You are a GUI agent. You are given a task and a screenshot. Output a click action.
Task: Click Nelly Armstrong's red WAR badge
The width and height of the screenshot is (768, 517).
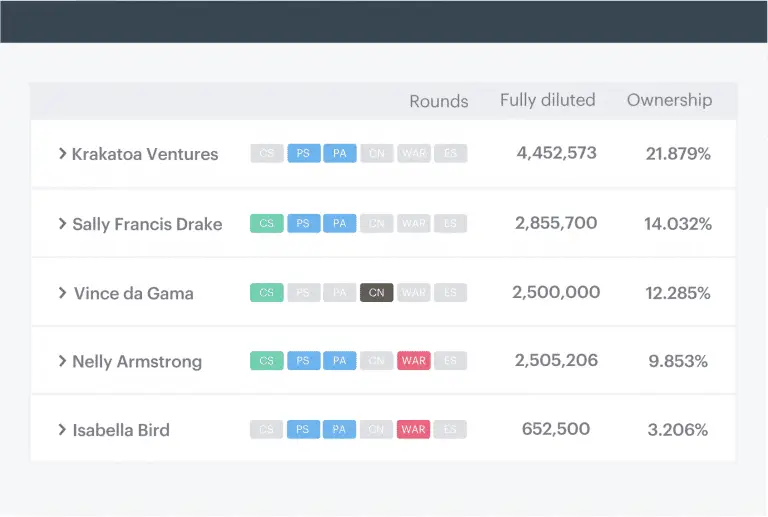pos(414,360)
